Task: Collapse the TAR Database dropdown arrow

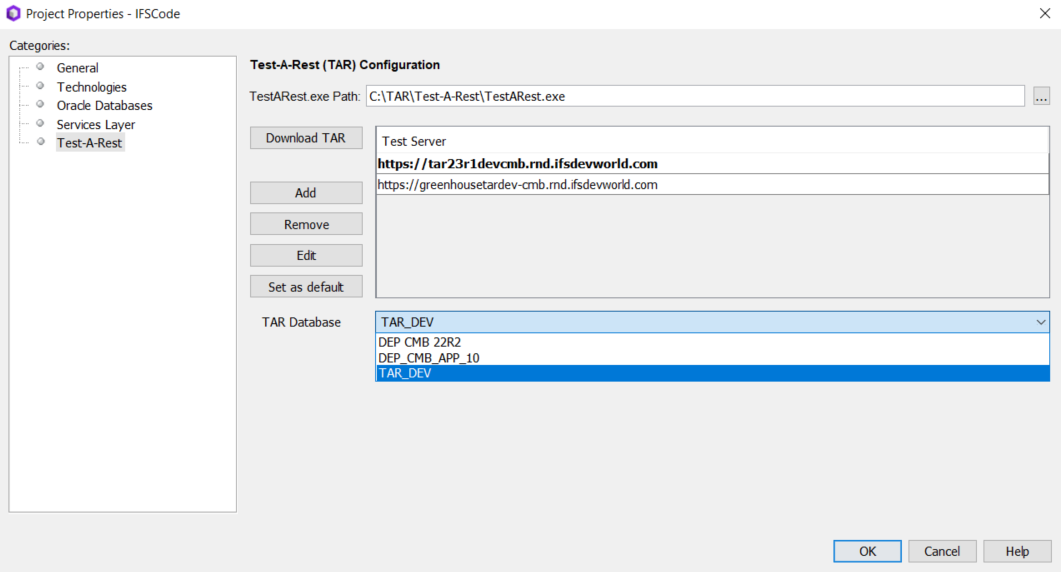Action: [1041, 322]
